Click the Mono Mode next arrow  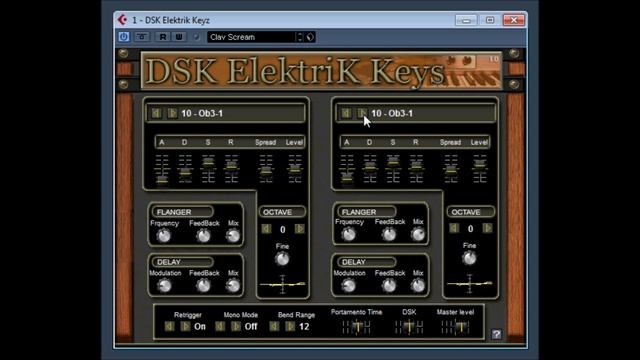click(x=236, y=326)
